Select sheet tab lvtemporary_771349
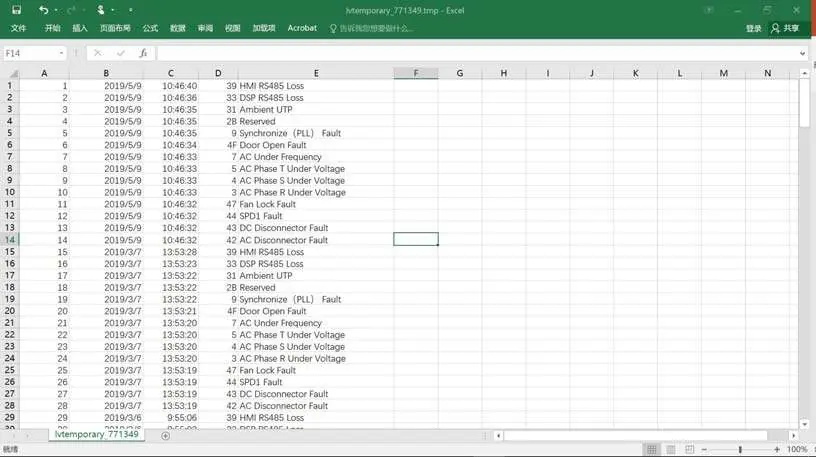This screenshot has height=457, width=816. click(x=97, y=435)
